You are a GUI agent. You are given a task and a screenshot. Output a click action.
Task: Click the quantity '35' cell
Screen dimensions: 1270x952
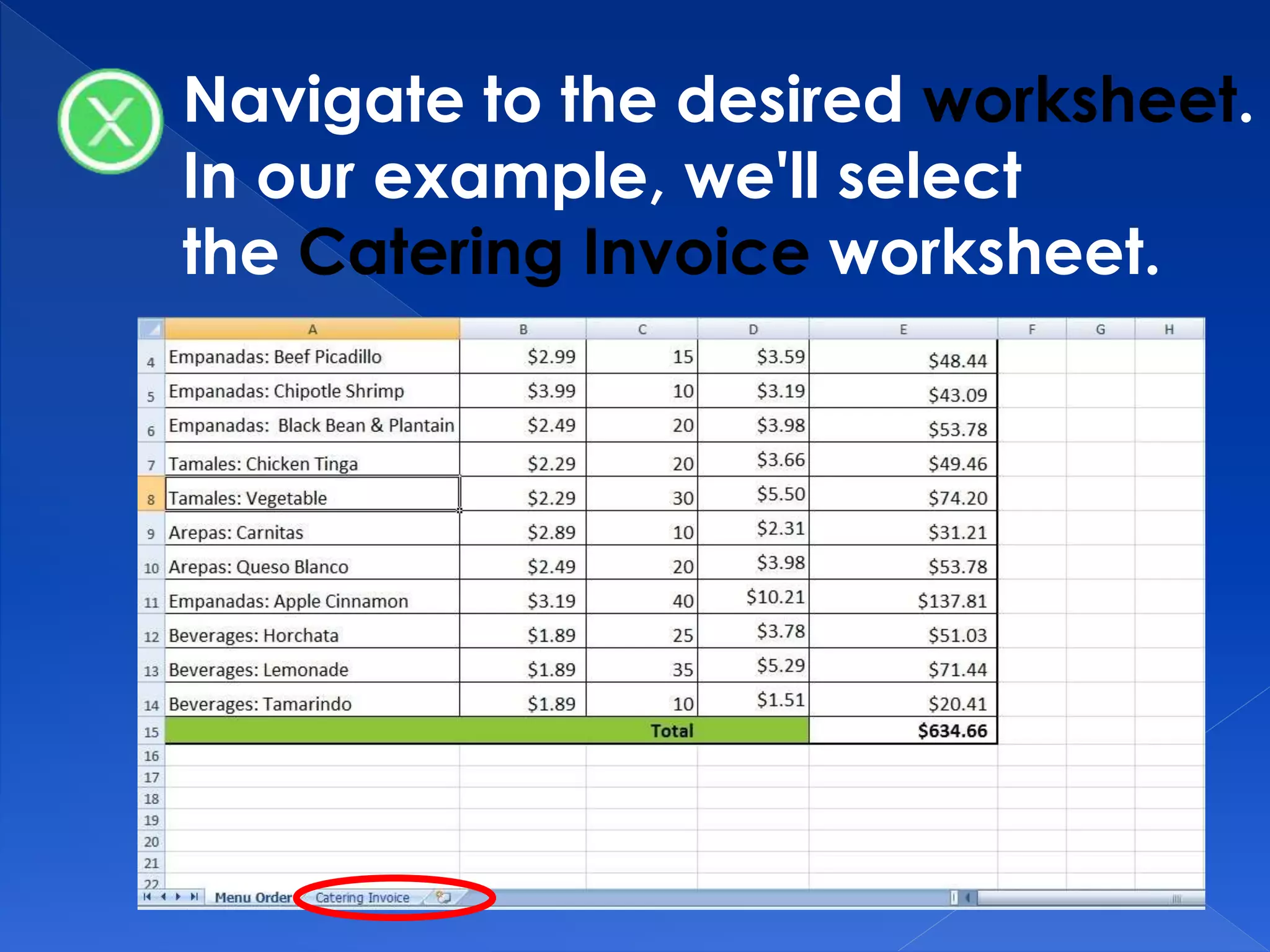[x=642, y=666]
